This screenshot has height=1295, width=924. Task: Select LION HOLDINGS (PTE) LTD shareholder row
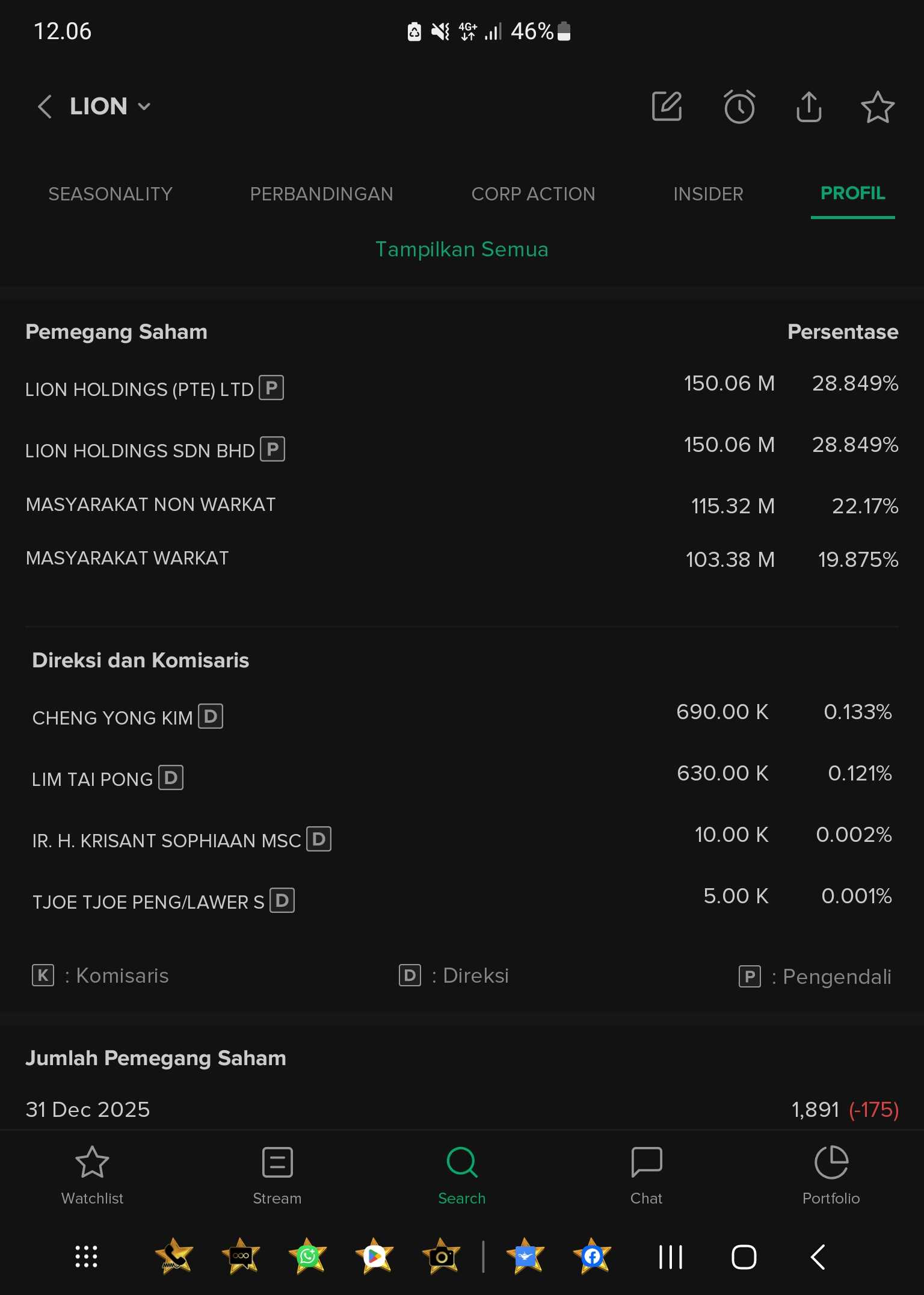click(140, 389)
